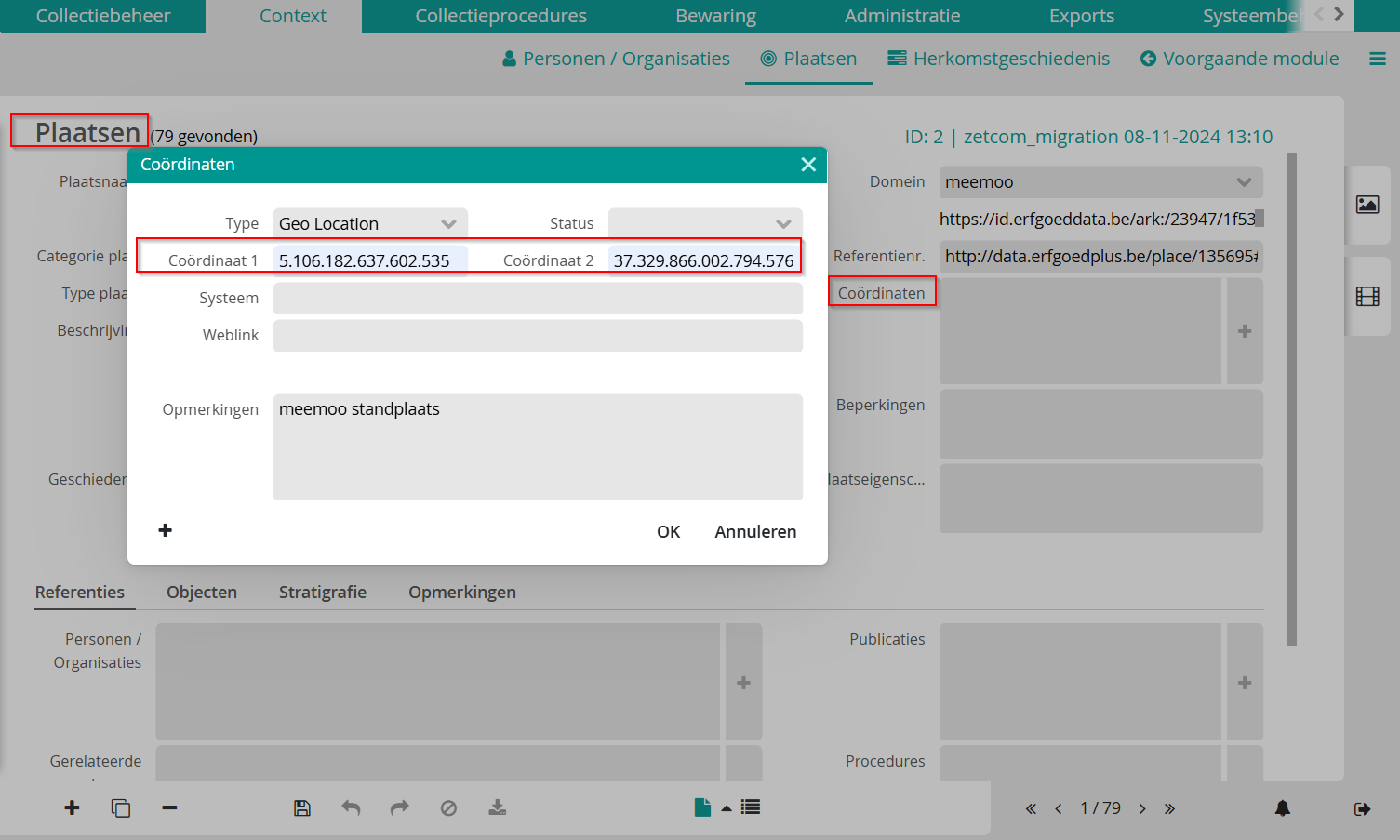Open the Type dropdown showing Geo Location

pyautogui.click(x=370, y=223)
